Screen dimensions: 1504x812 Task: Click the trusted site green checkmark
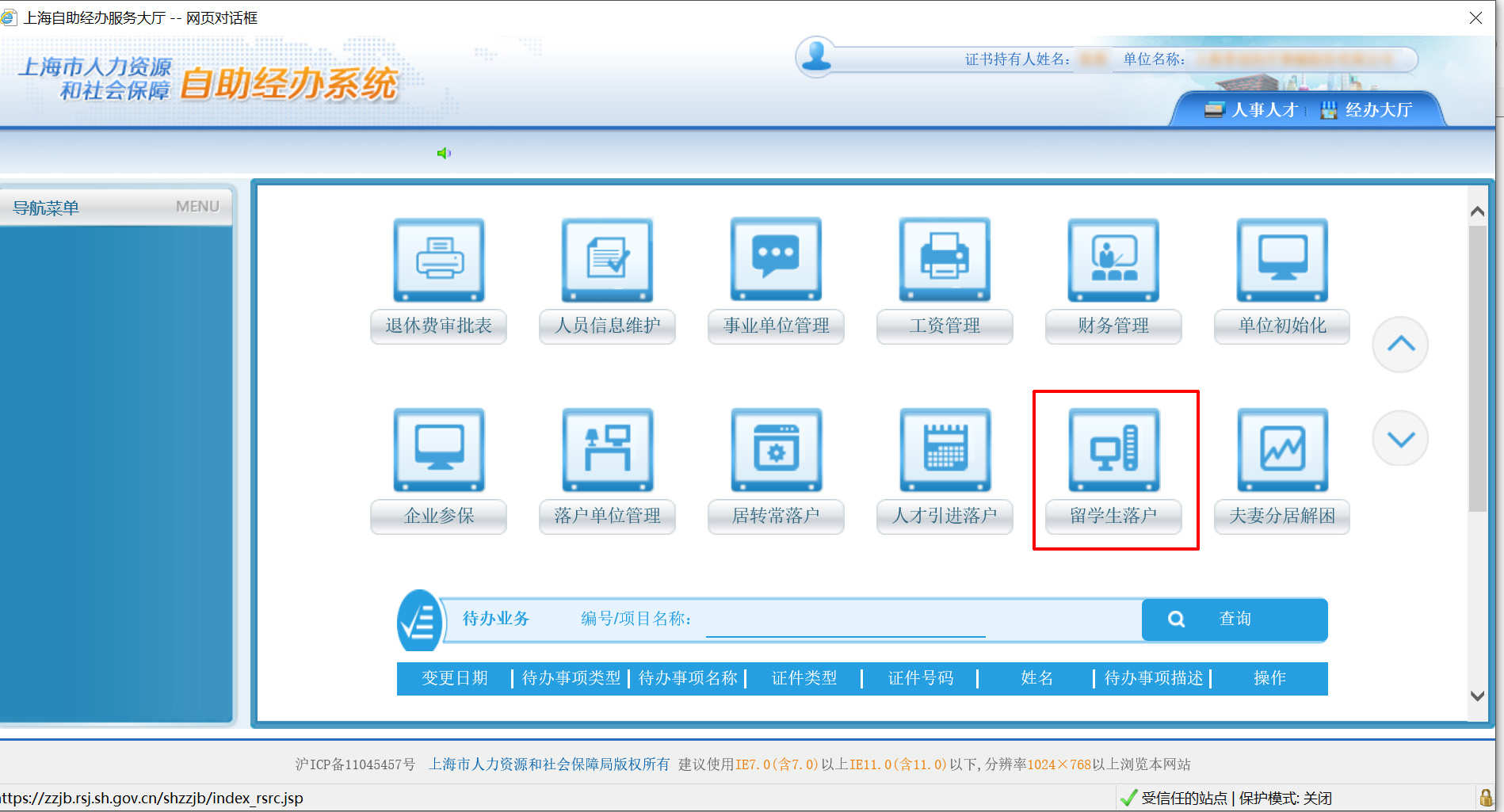click(1129, 798)
